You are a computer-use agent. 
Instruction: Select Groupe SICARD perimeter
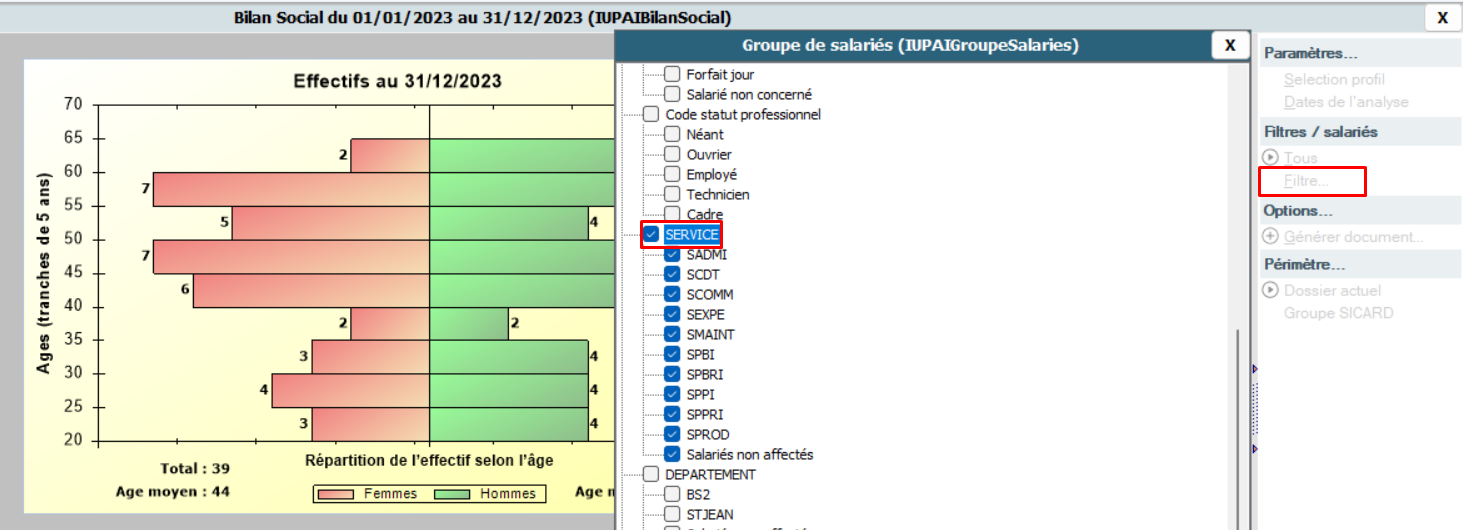pos(1338,313)
